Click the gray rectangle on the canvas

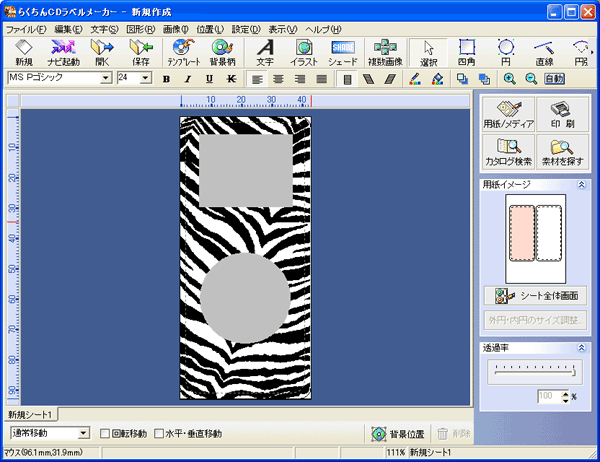pos(246,171)
